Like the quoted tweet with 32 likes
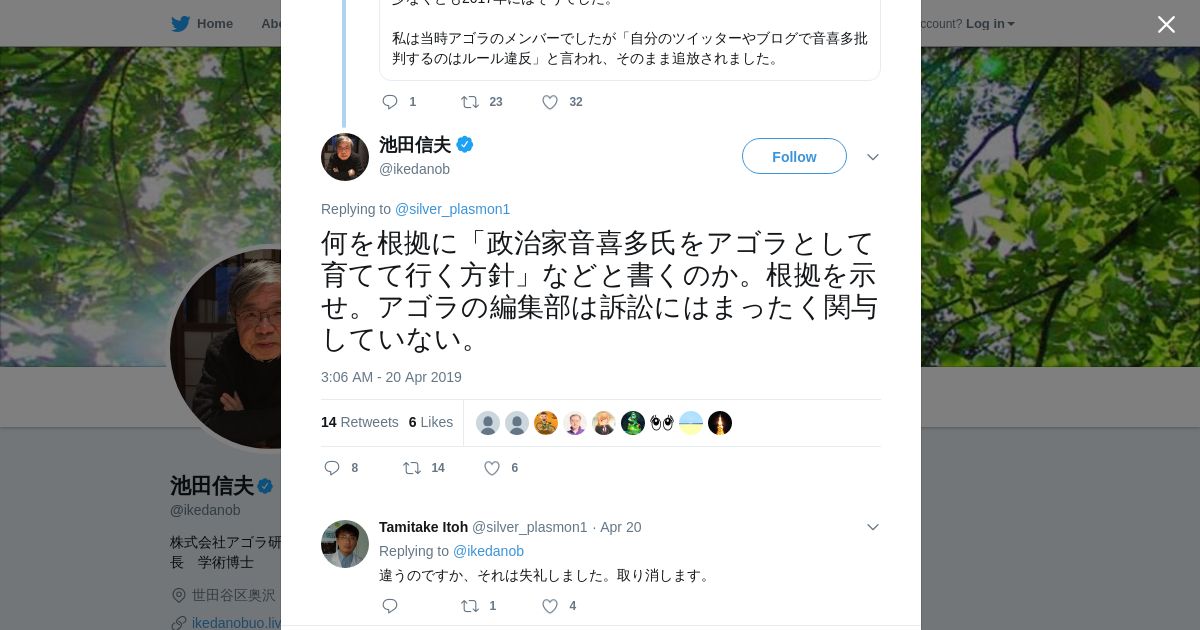1200x630 pixels. 550,102
